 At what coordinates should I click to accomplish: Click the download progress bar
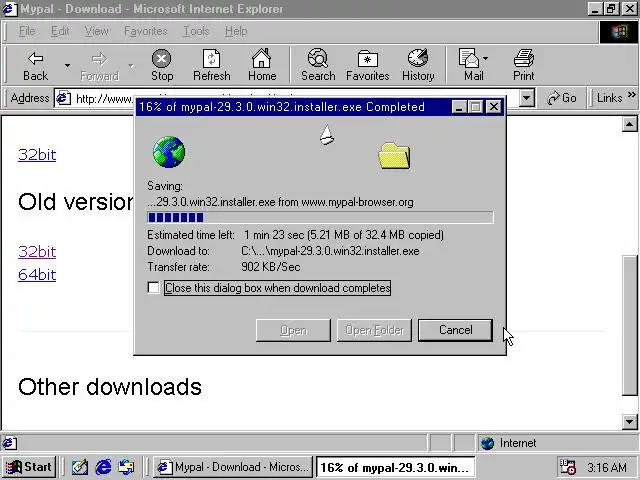[x=320, y=218]
